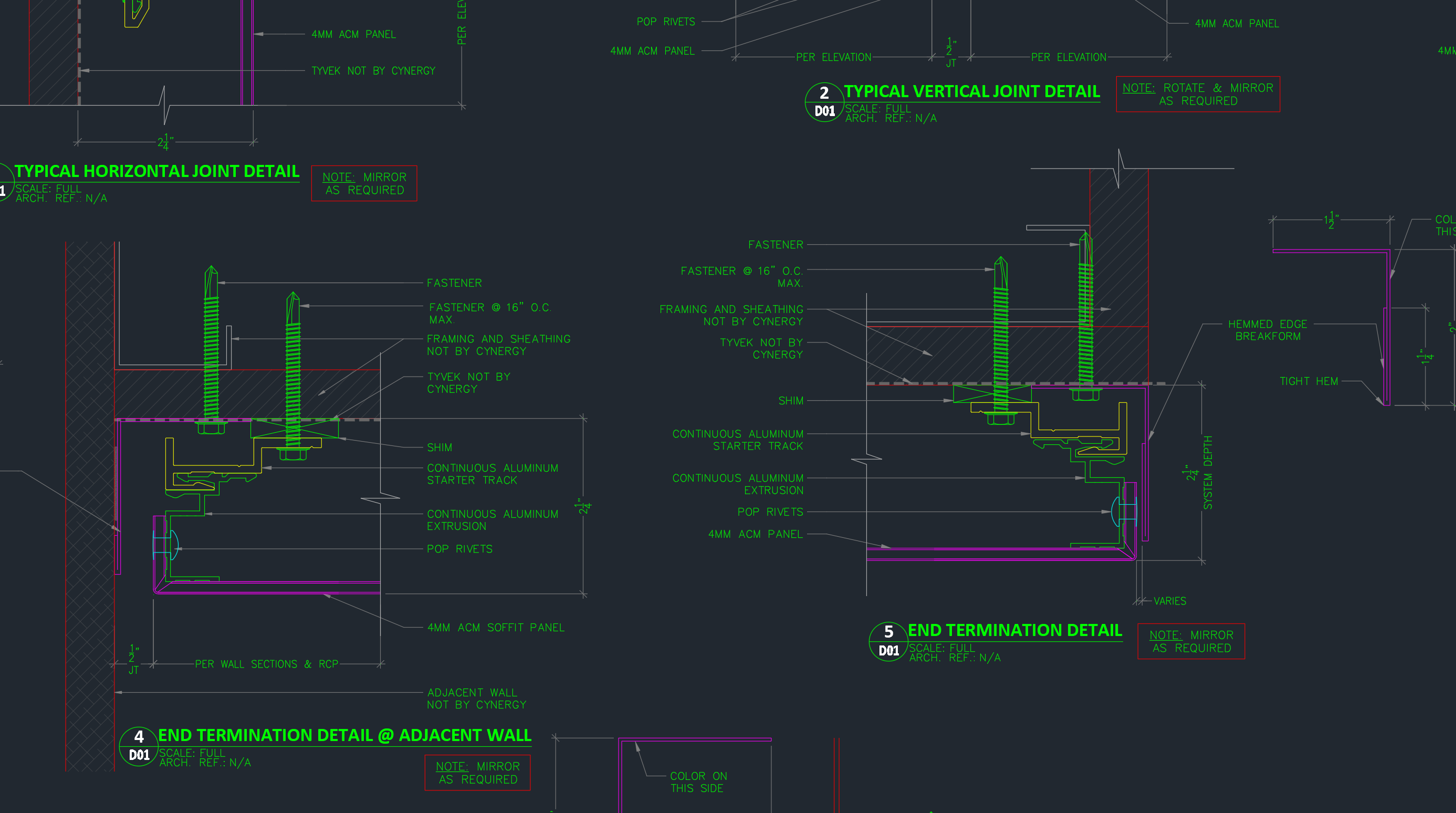
Task: Select the 'ROTATE & MIRROR AS REQUIRED' note box
Action: click(1197, 95)
